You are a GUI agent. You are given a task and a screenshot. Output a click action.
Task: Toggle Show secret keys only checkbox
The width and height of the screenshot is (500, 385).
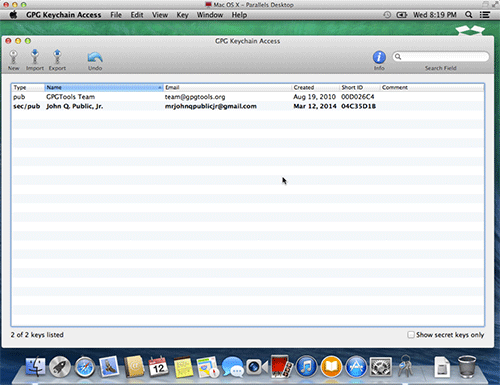pos(411,334)
